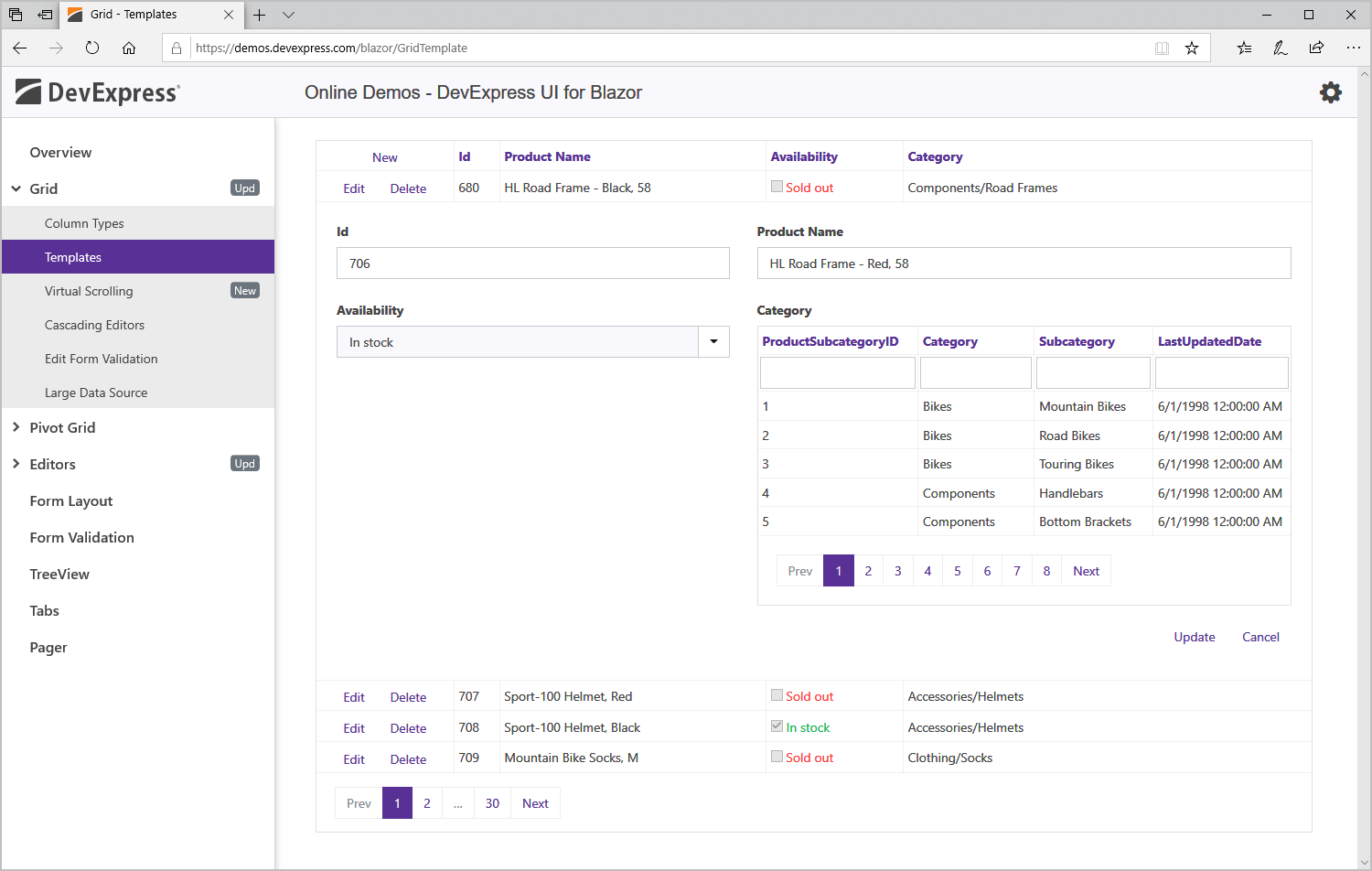The image size is (1372, 871).
Task: Click the back arrow to go back
Action: click(19, 48)
